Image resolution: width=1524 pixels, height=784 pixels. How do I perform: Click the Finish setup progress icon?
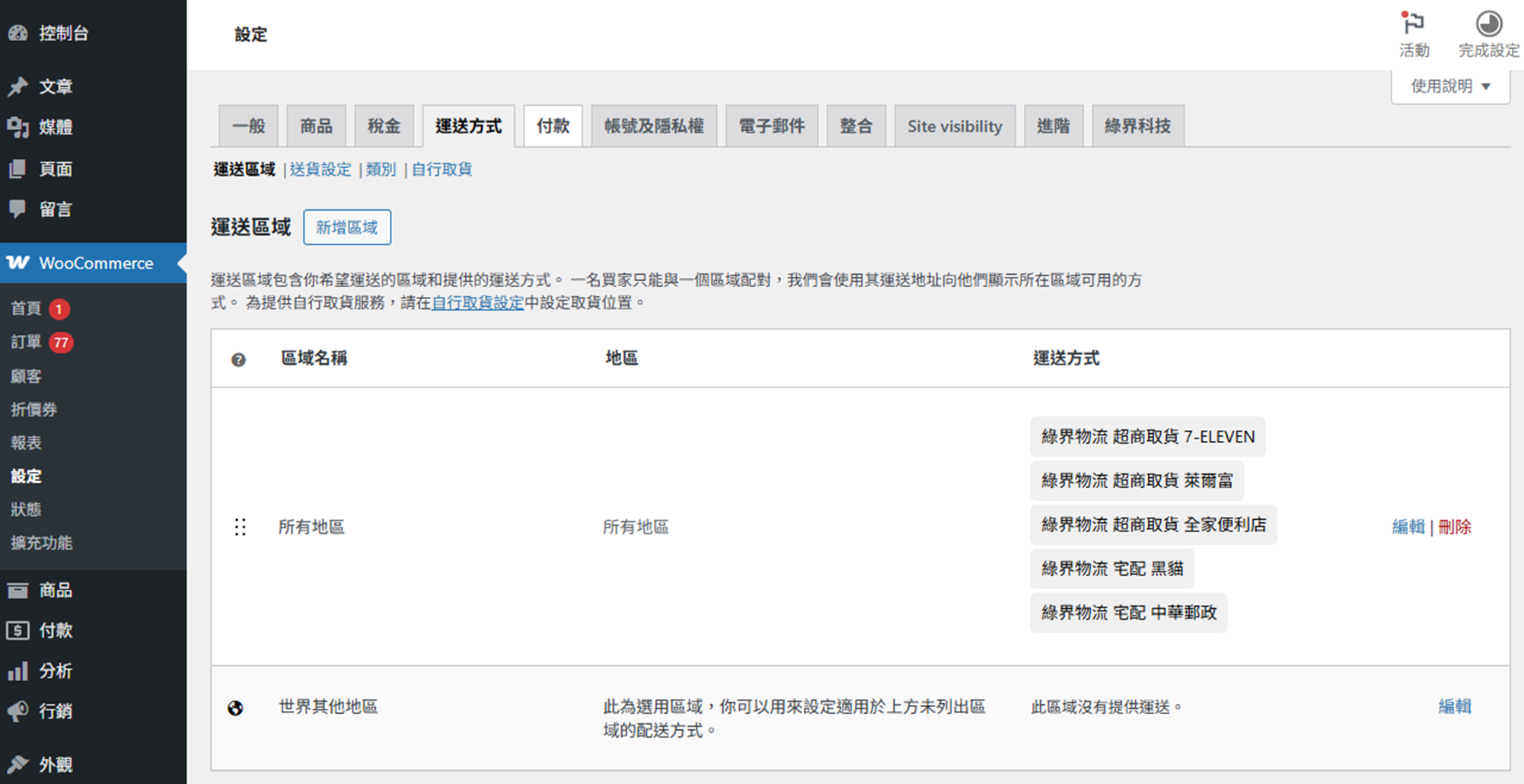click(x=1488, y=24)
